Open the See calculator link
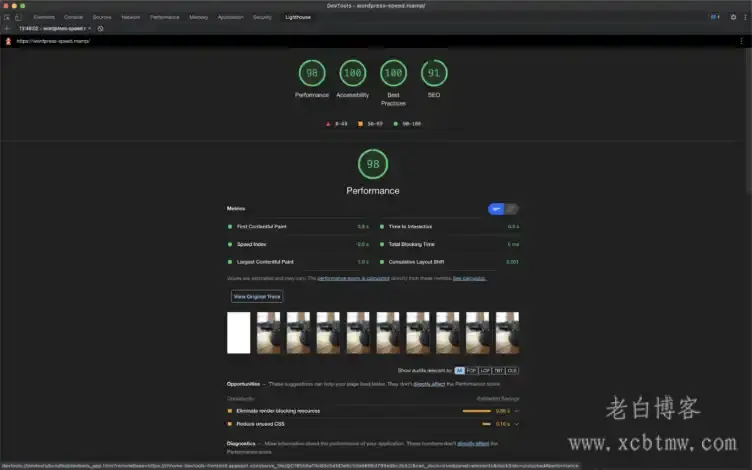Viewport: 752px width, 470px height. 469,278
